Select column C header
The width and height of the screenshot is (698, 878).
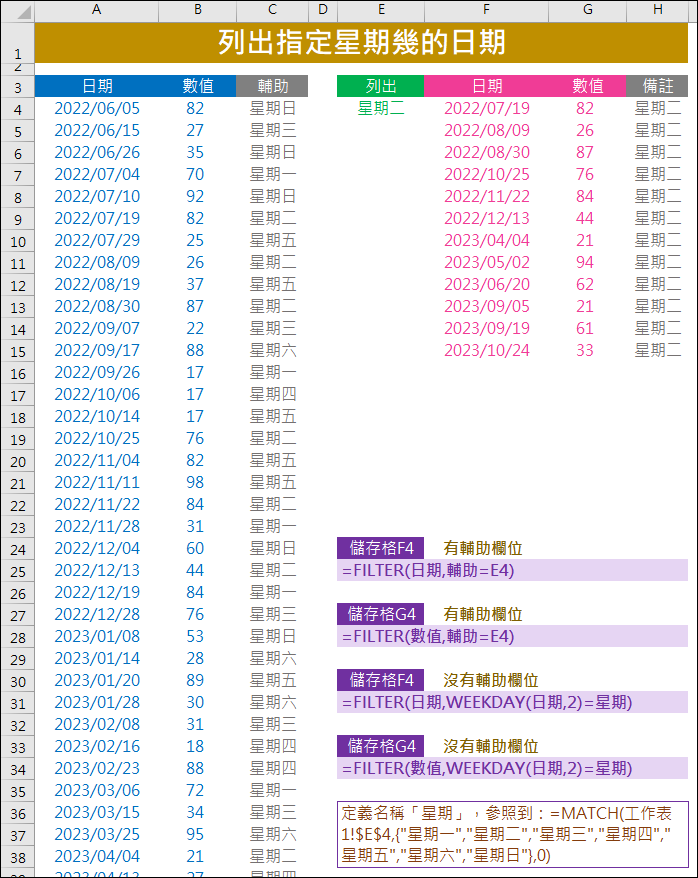coord(273,10)
